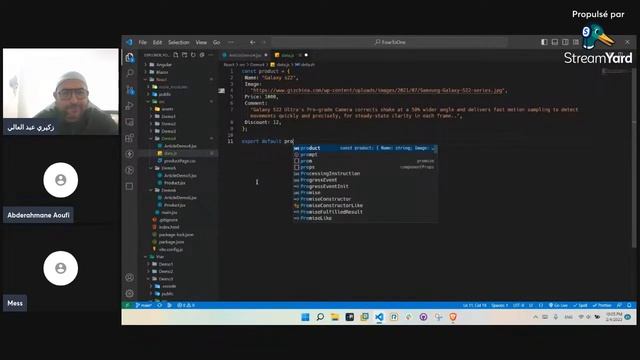
Task: Click Prettier in the status bar
Action: click(602, 305)
